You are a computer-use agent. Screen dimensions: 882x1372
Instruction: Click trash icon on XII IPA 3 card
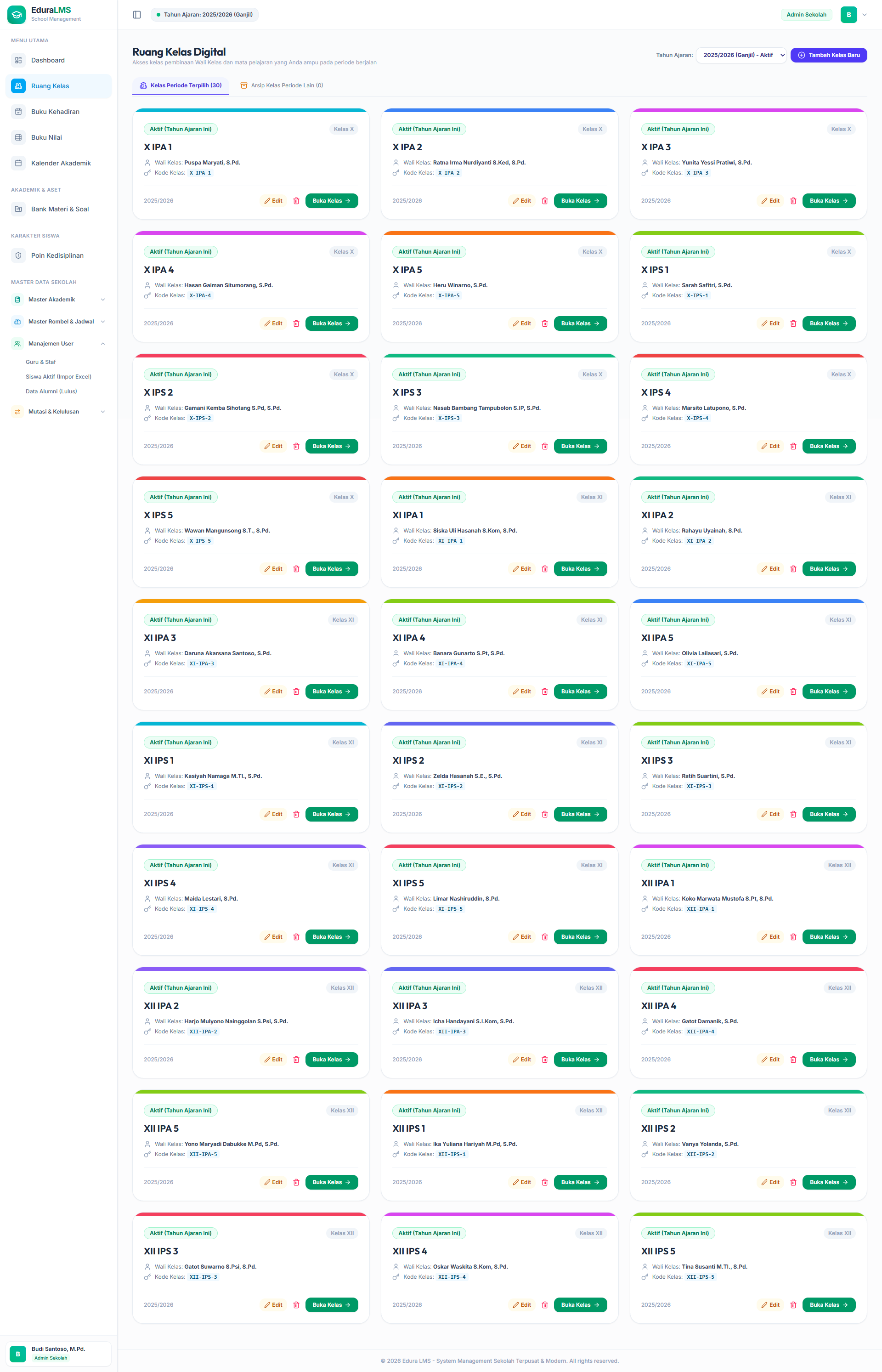tap(545, 1060)
